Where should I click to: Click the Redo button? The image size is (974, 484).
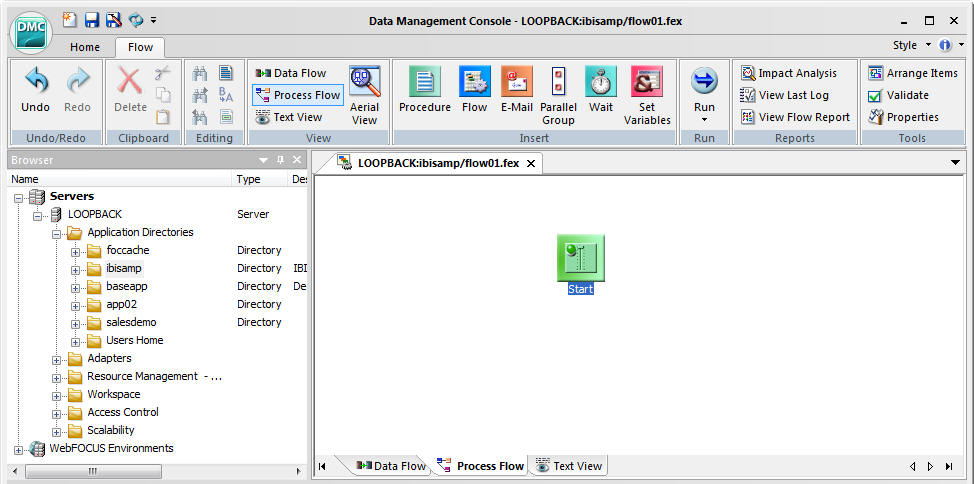pyautogui.click(x=78, y=89)
